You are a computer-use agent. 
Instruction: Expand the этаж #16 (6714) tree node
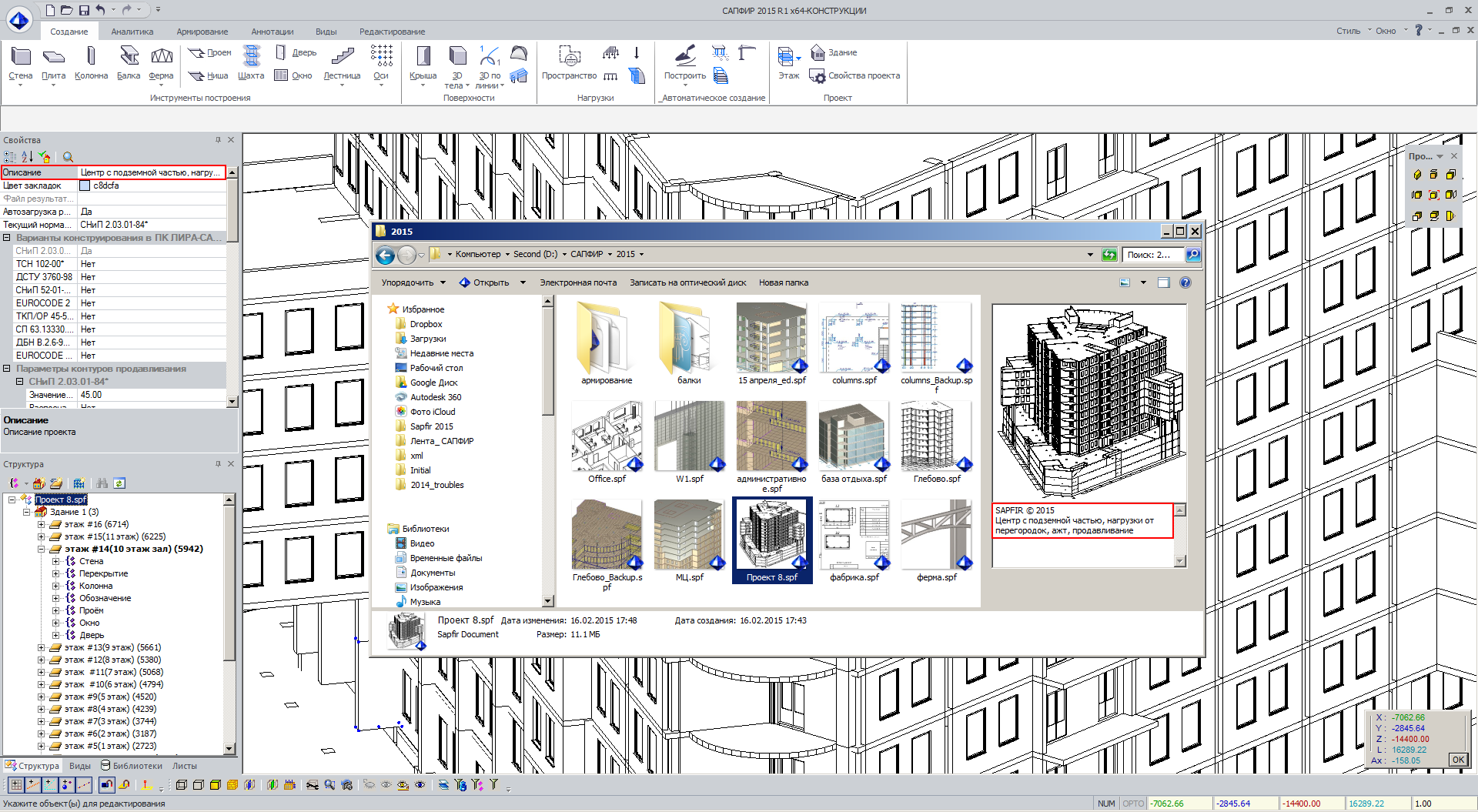point(42,524)
